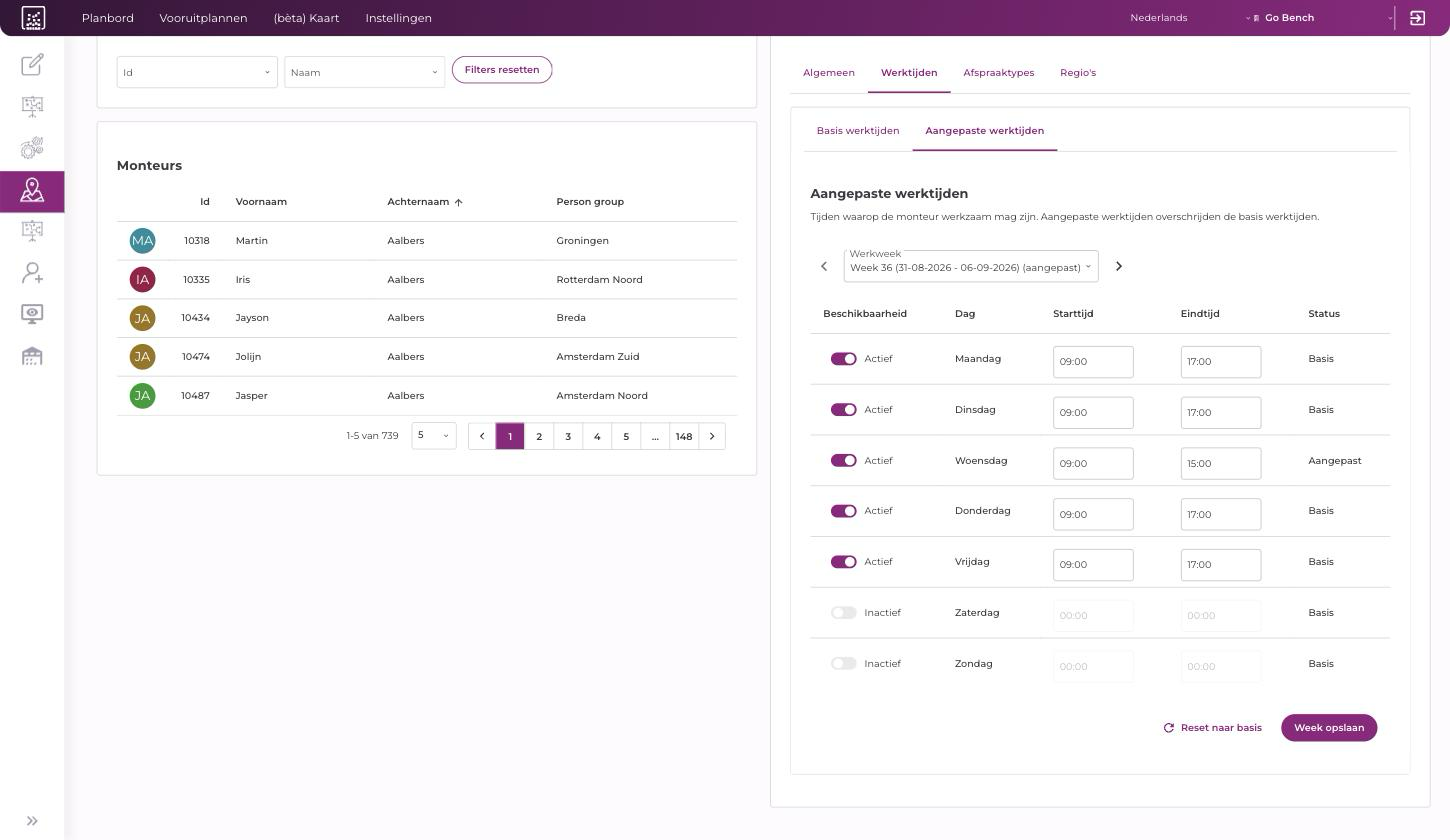Click Filters resetten button
This screenshot has width=1450, height=840.
click(502, 70)
